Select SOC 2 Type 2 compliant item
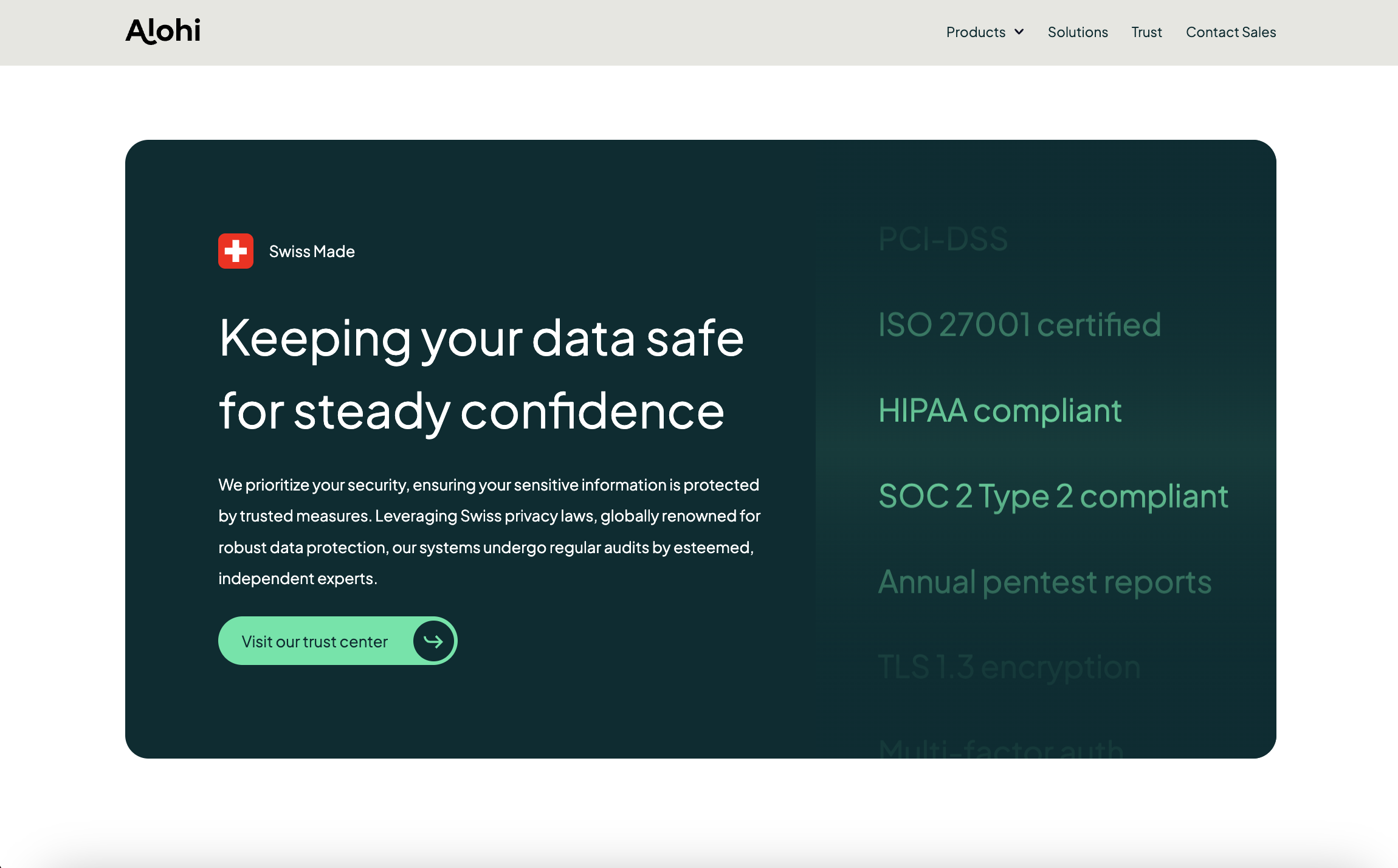The height and width of the screenshot is (868, 1398). tap(1053, 496)
